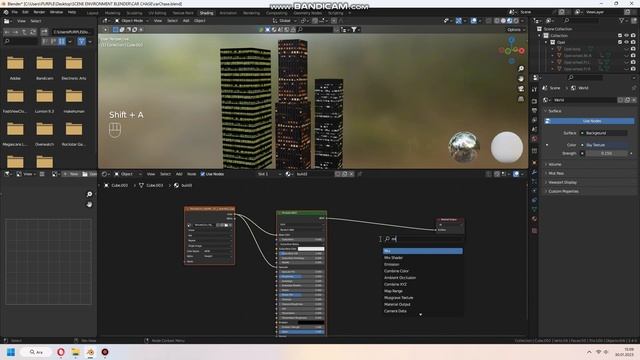Viewport: 640px width, 360px height.
Task: Open the Modifiers wrench properties tab
Action: [534, 173]
